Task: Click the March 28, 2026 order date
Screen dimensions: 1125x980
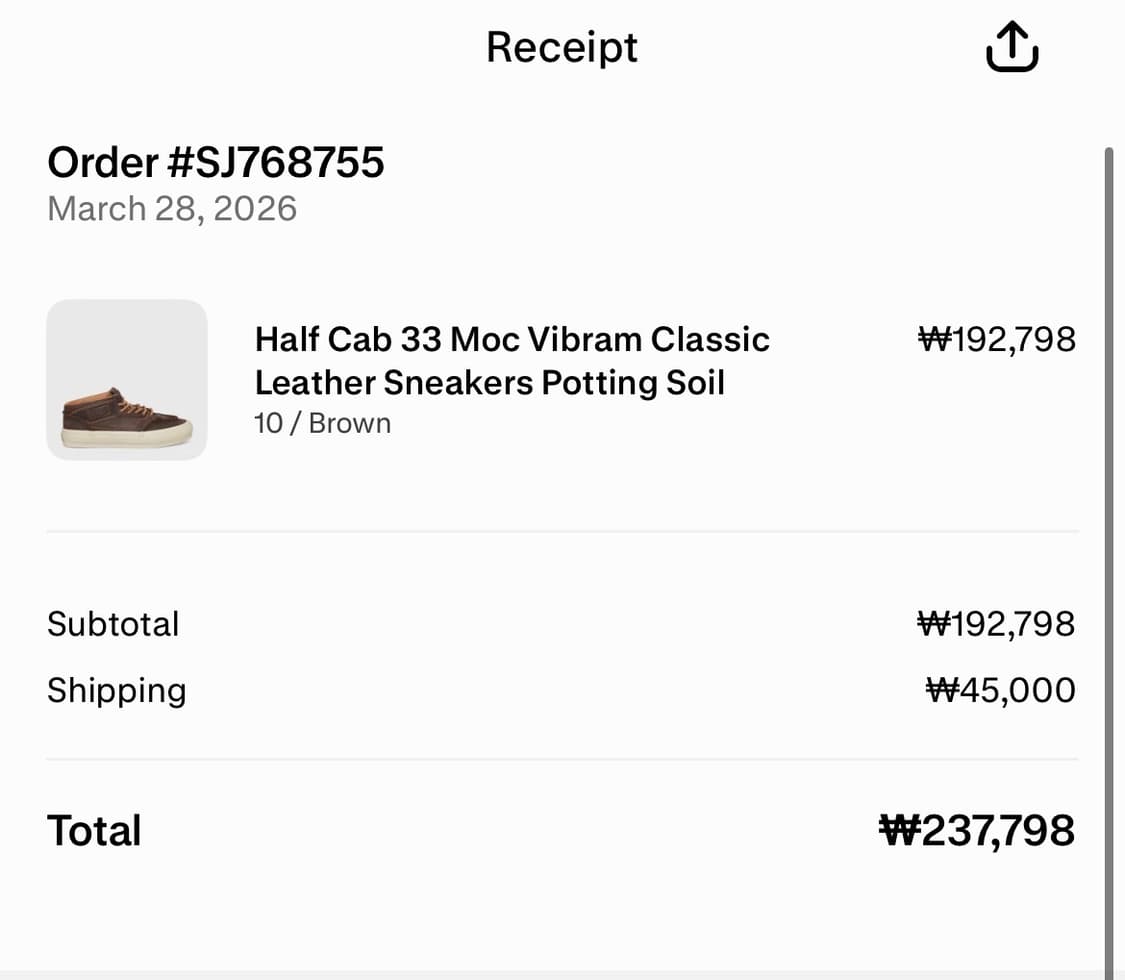Action: 172,208
